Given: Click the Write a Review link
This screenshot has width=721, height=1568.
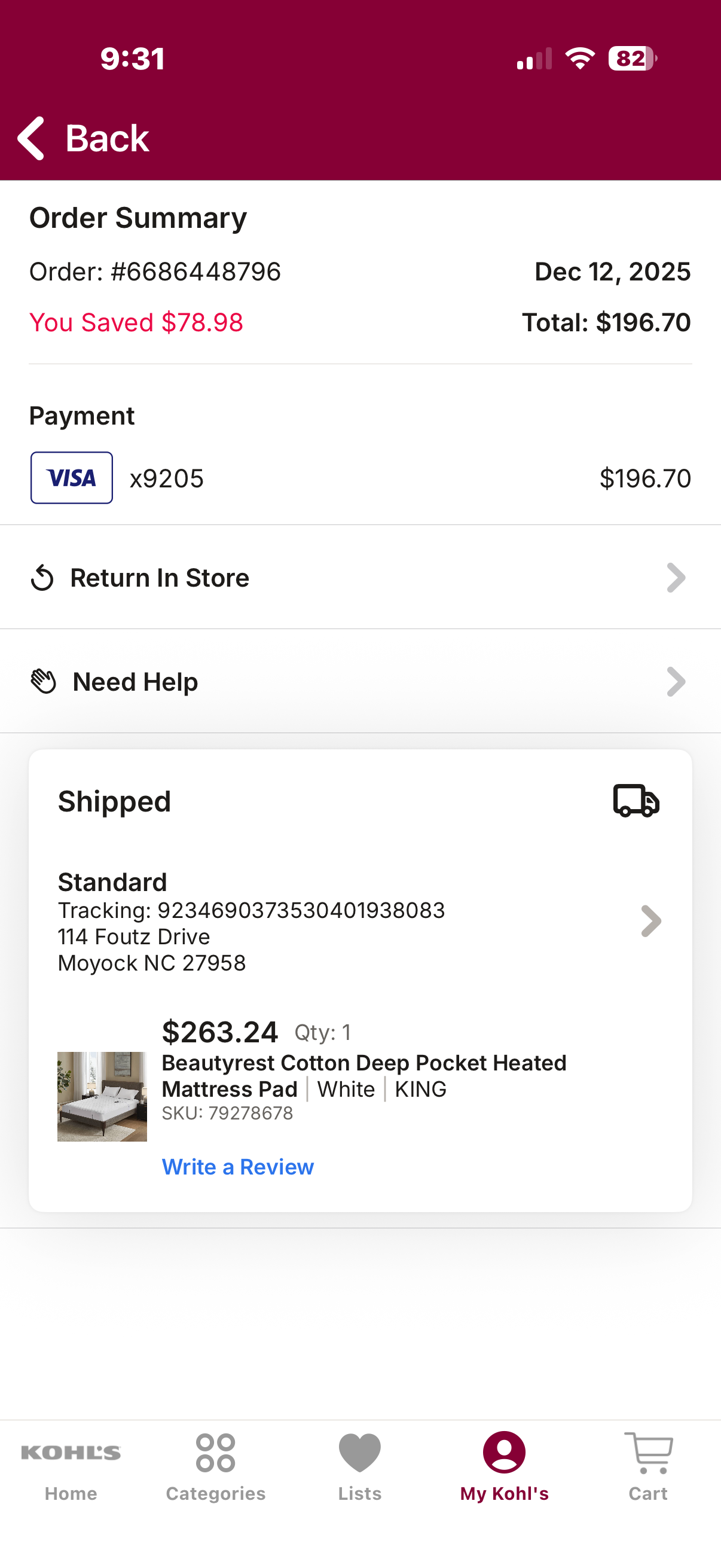Looking at the screenshot, I should tap(238, 1167).
